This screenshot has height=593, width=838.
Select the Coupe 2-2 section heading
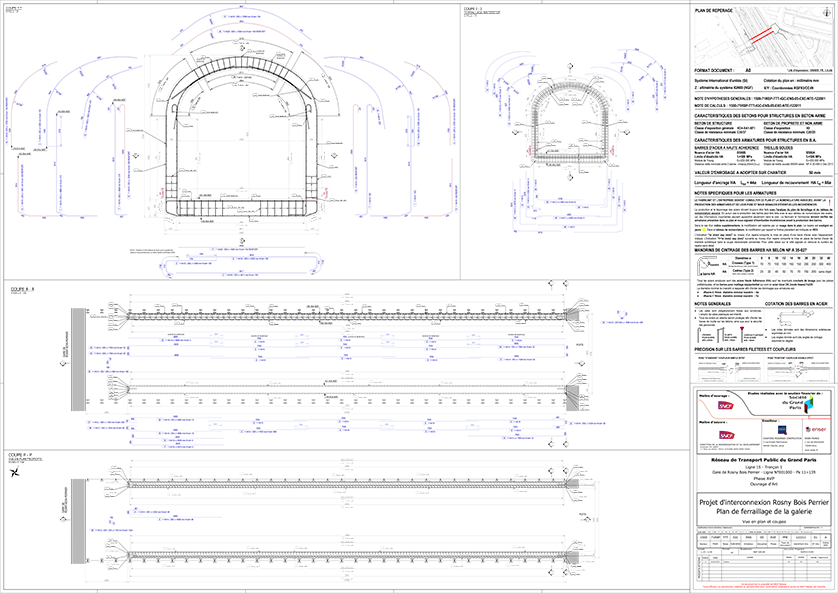[473, 9]
